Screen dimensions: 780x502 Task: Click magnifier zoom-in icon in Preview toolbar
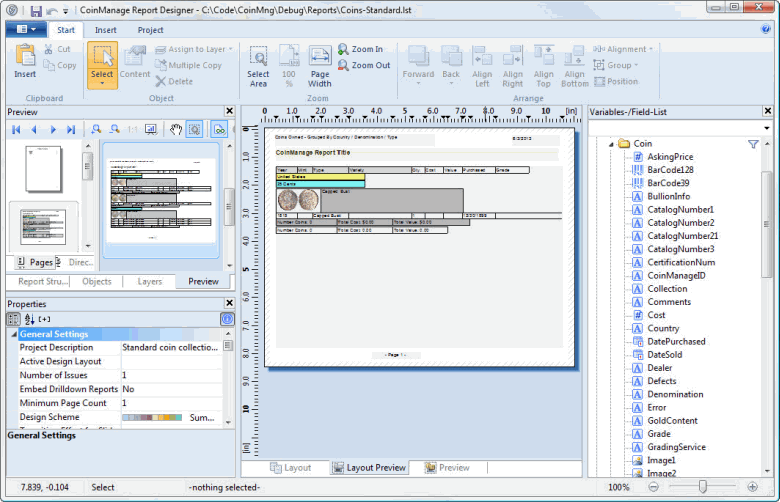coord(96,129)
